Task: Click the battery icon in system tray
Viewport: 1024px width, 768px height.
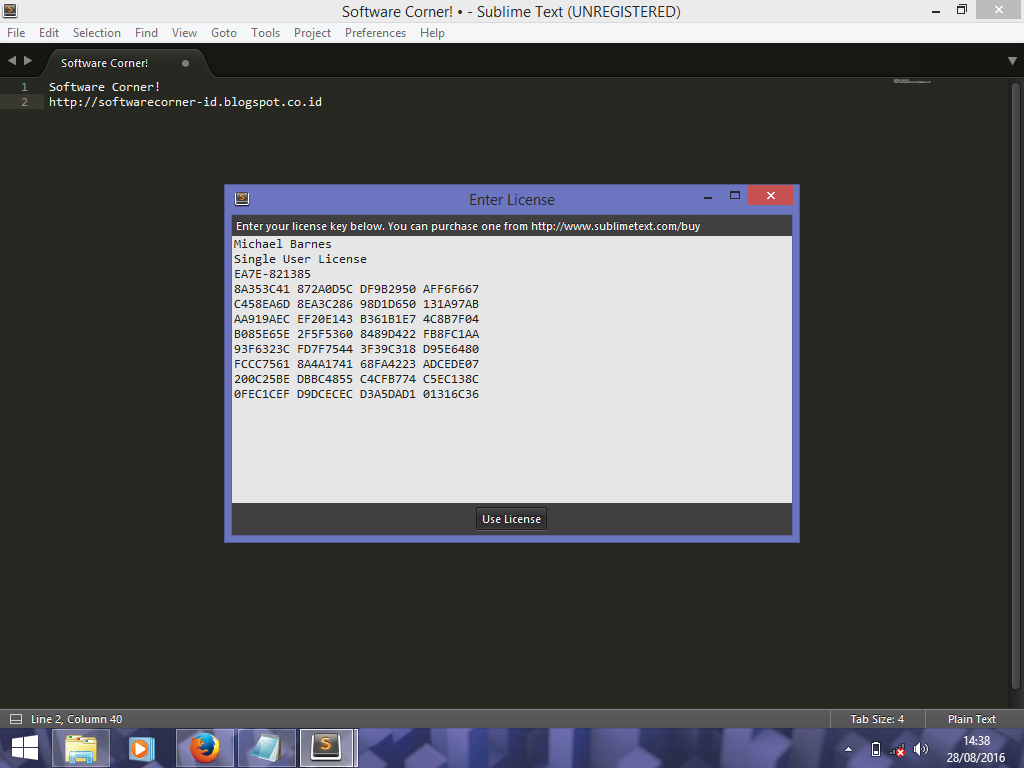Action: tap(876, 749)
